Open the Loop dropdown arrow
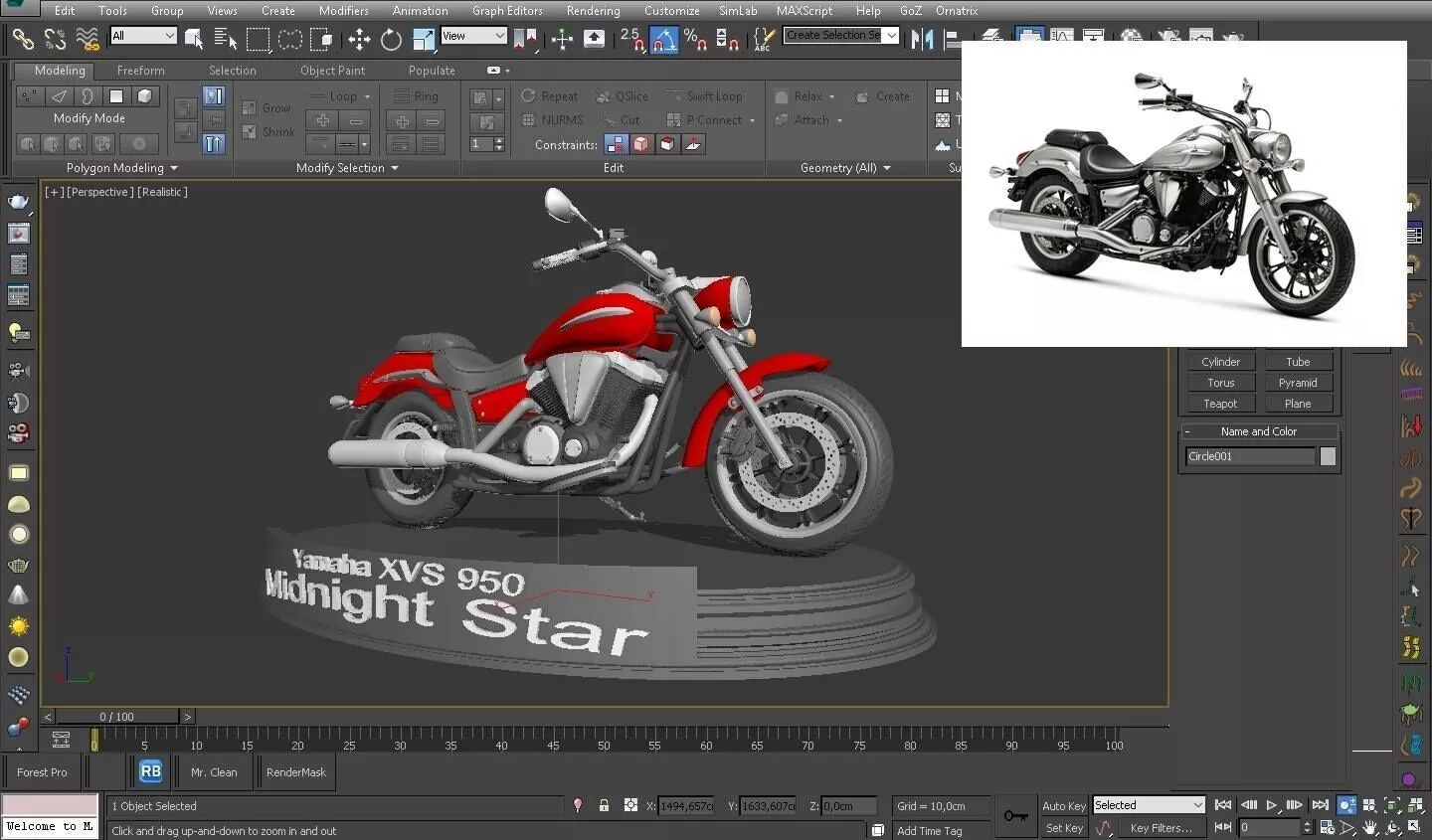The width and height of the screenshot is (1432, 840). (368, 97)
